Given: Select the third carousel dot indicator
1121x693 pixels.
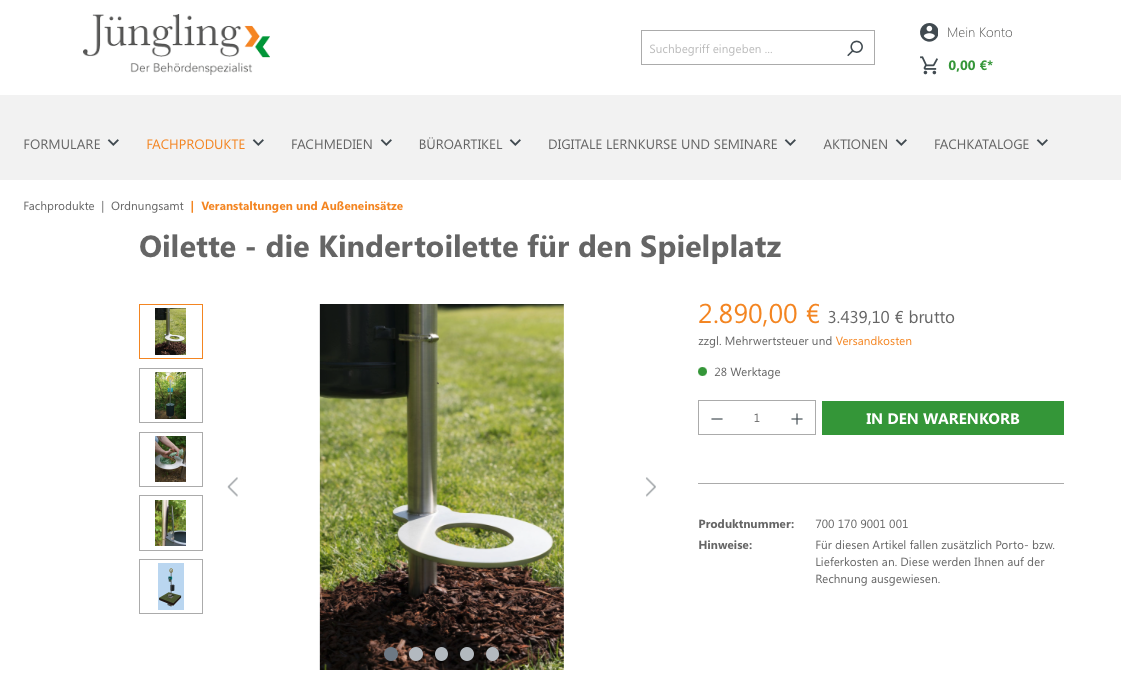Looking at the screenshot, I should point(441,654).
